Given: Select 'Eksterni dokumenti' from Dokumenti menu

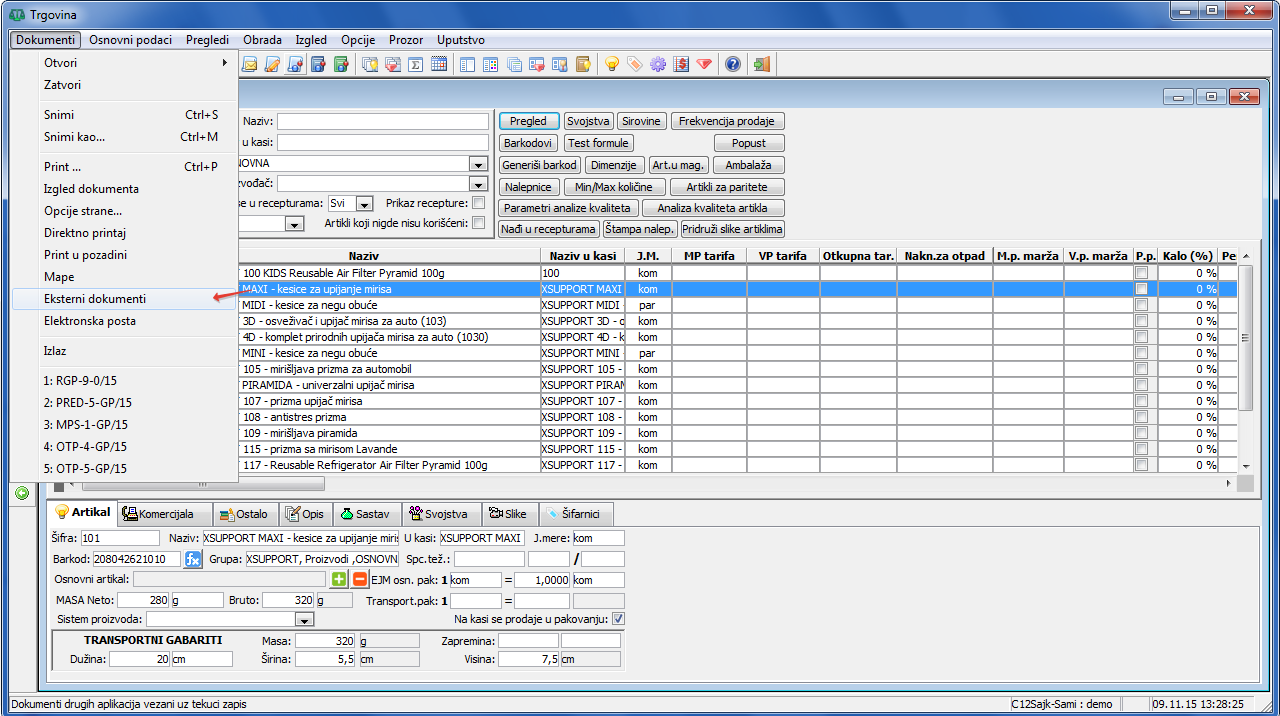Looking at the screenshot, I should [x=95, y=299].
